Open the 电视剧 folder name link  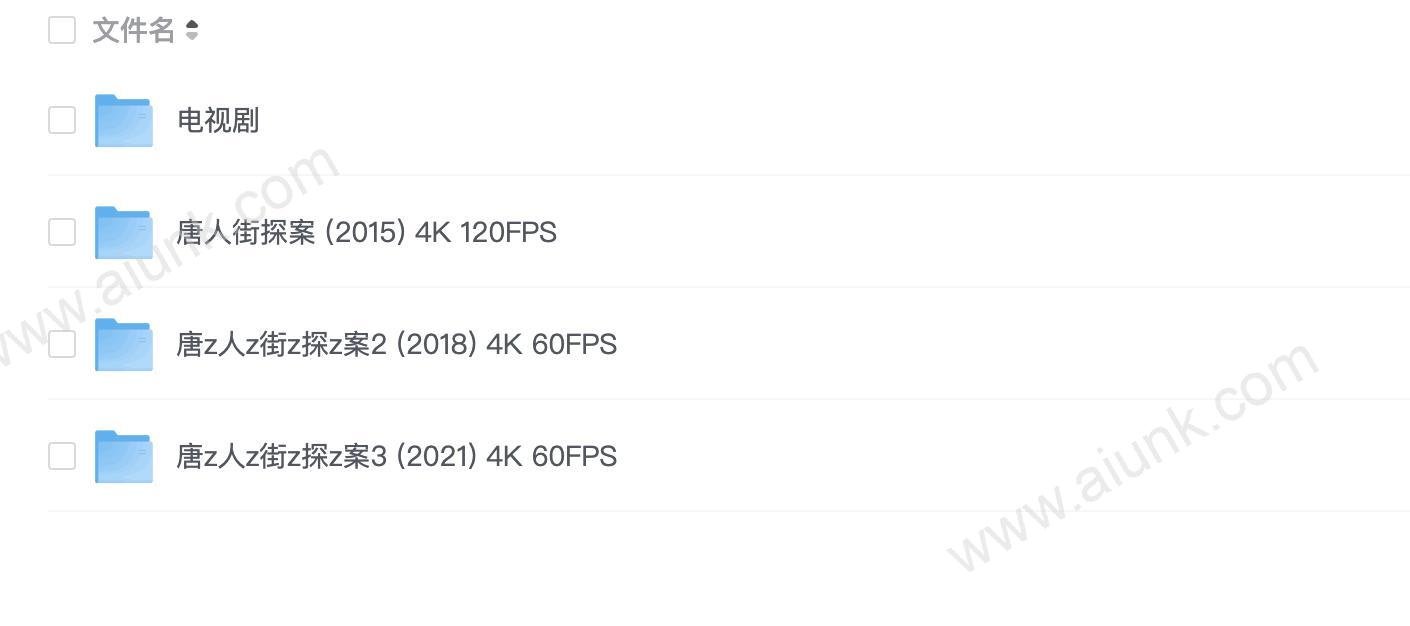point(218,120)
